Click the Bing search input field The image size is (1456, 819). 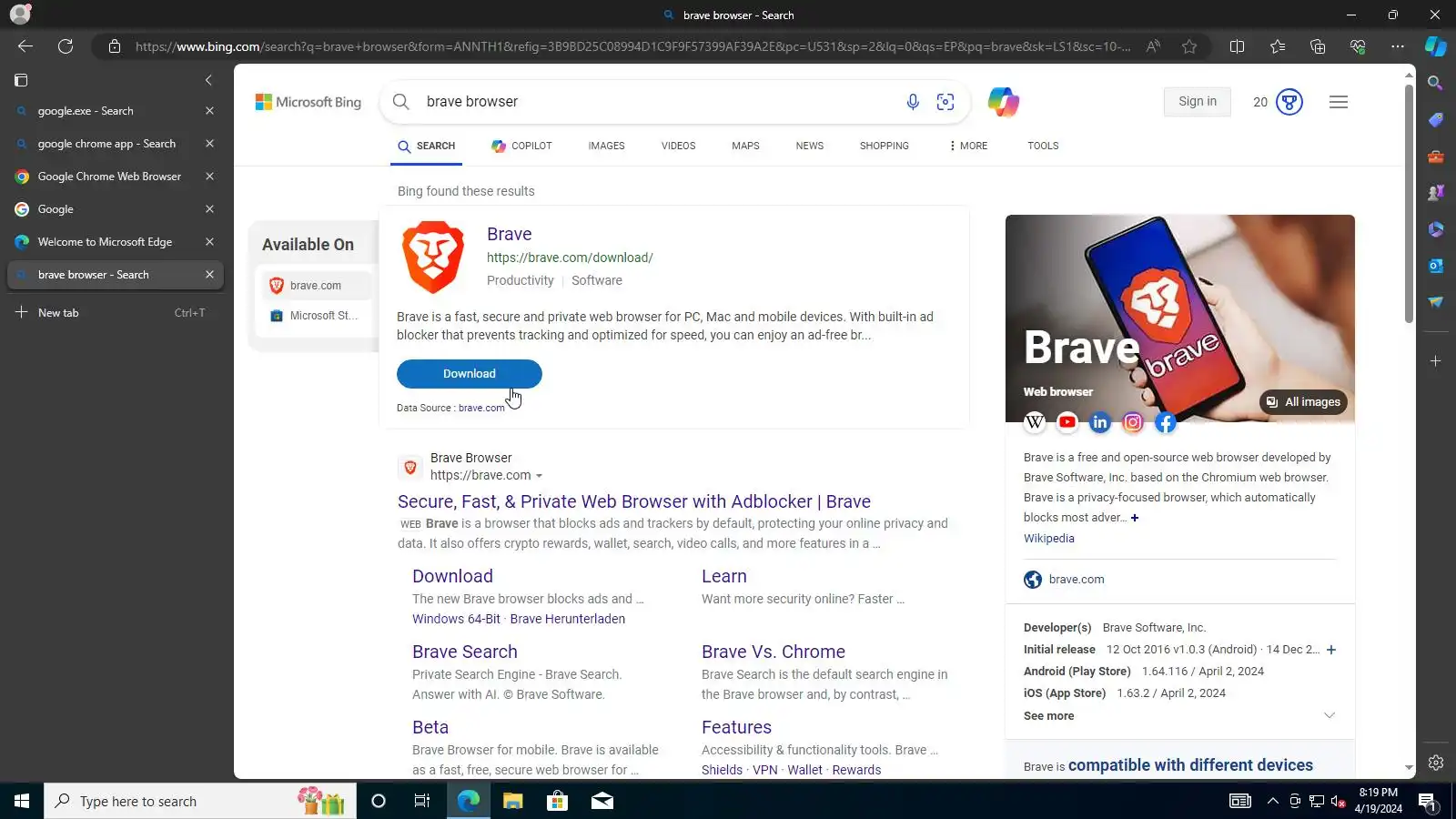click(x=659, y=102)
